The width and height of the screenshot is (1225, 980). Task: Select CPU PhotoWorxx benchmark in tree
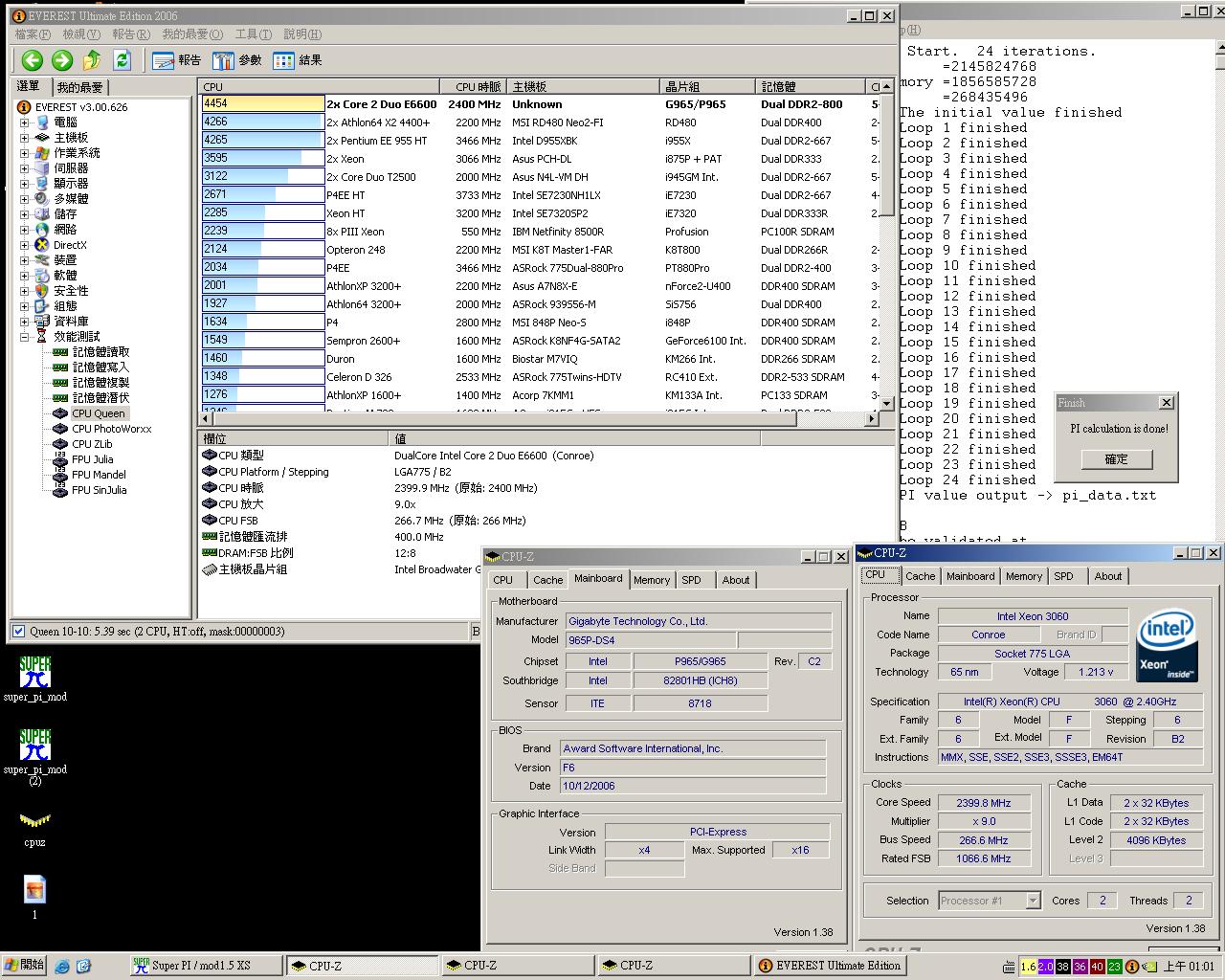click(x=102, y=429)
